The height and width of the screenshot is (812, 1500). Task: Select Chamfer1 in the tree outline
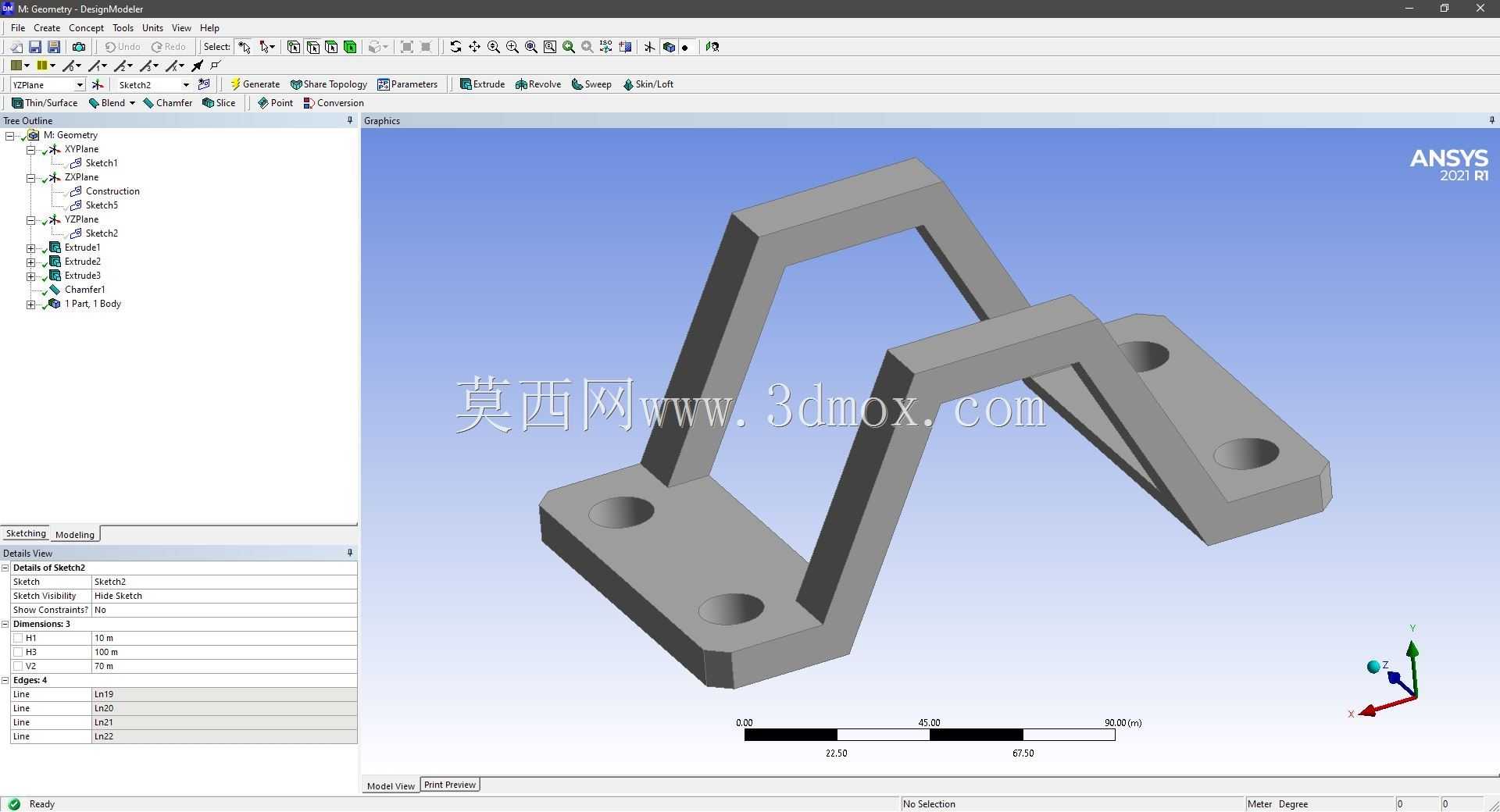pyautogui.click(x=84, y=290)
